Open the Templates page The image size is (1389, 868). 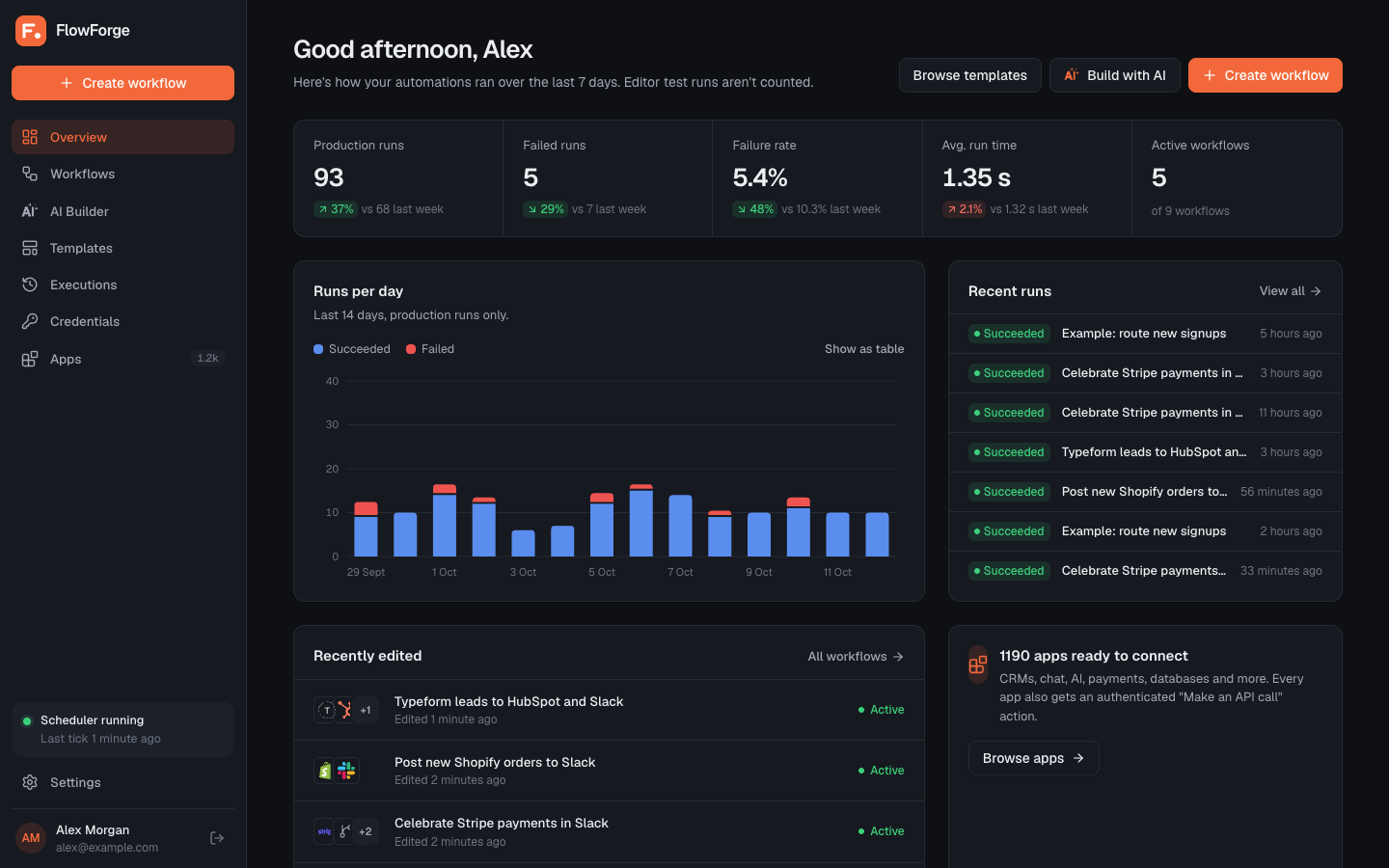(x=123, y=248)
